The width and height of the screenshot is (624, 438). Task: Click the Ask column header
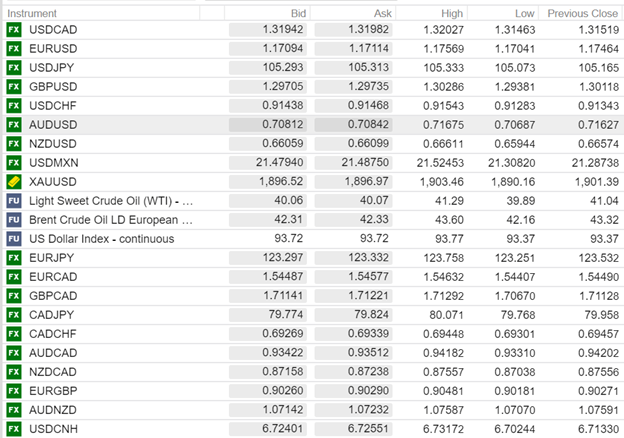point(383,13)
